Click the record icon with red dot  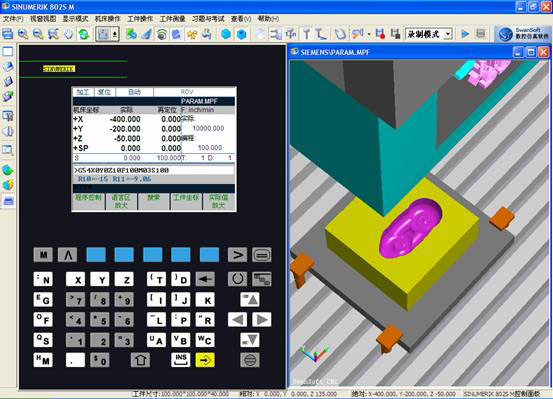[380, 34]
